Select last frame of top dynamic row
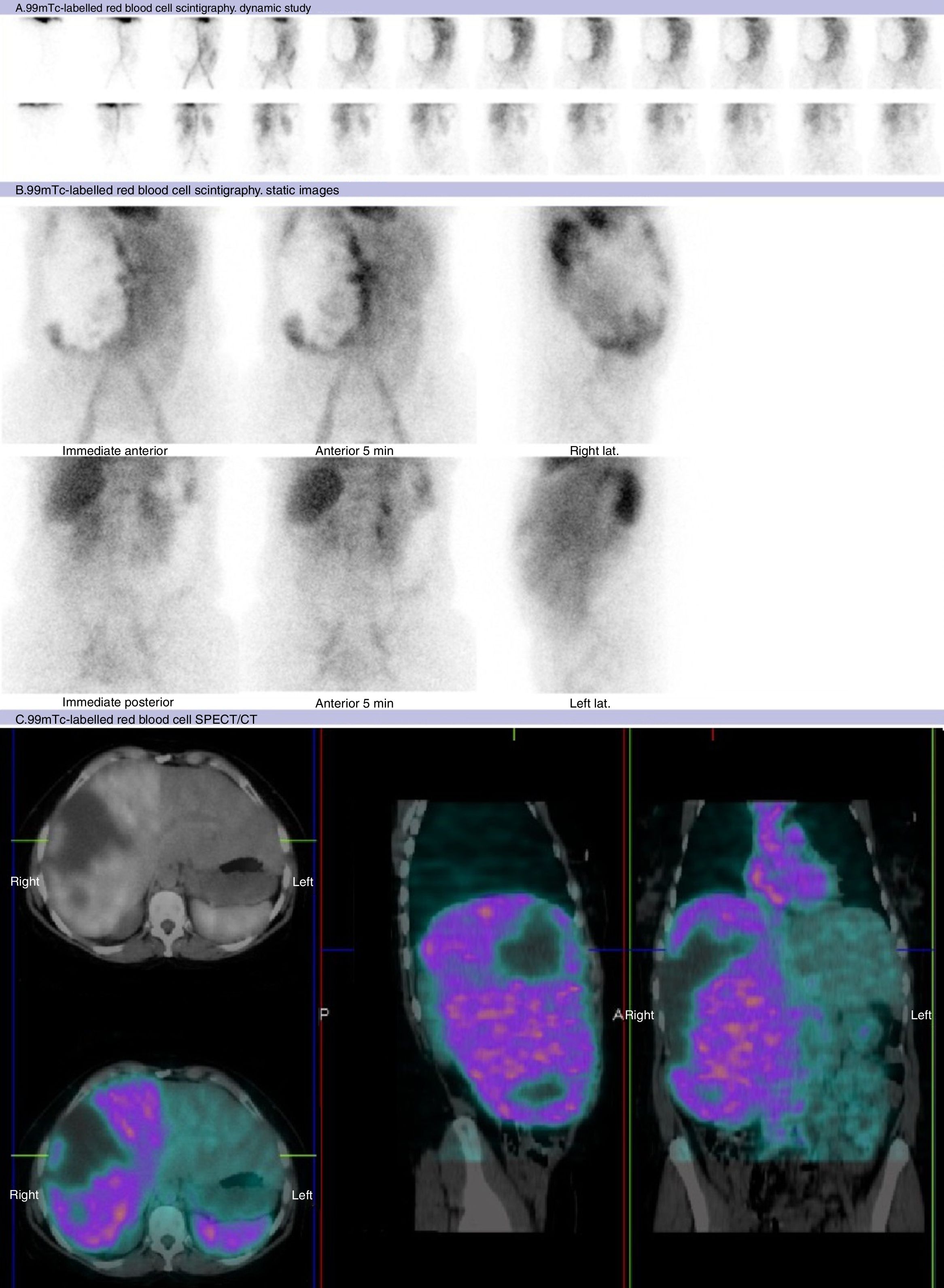The height and width of the screenshot is (1288, 944). (904, 53)
